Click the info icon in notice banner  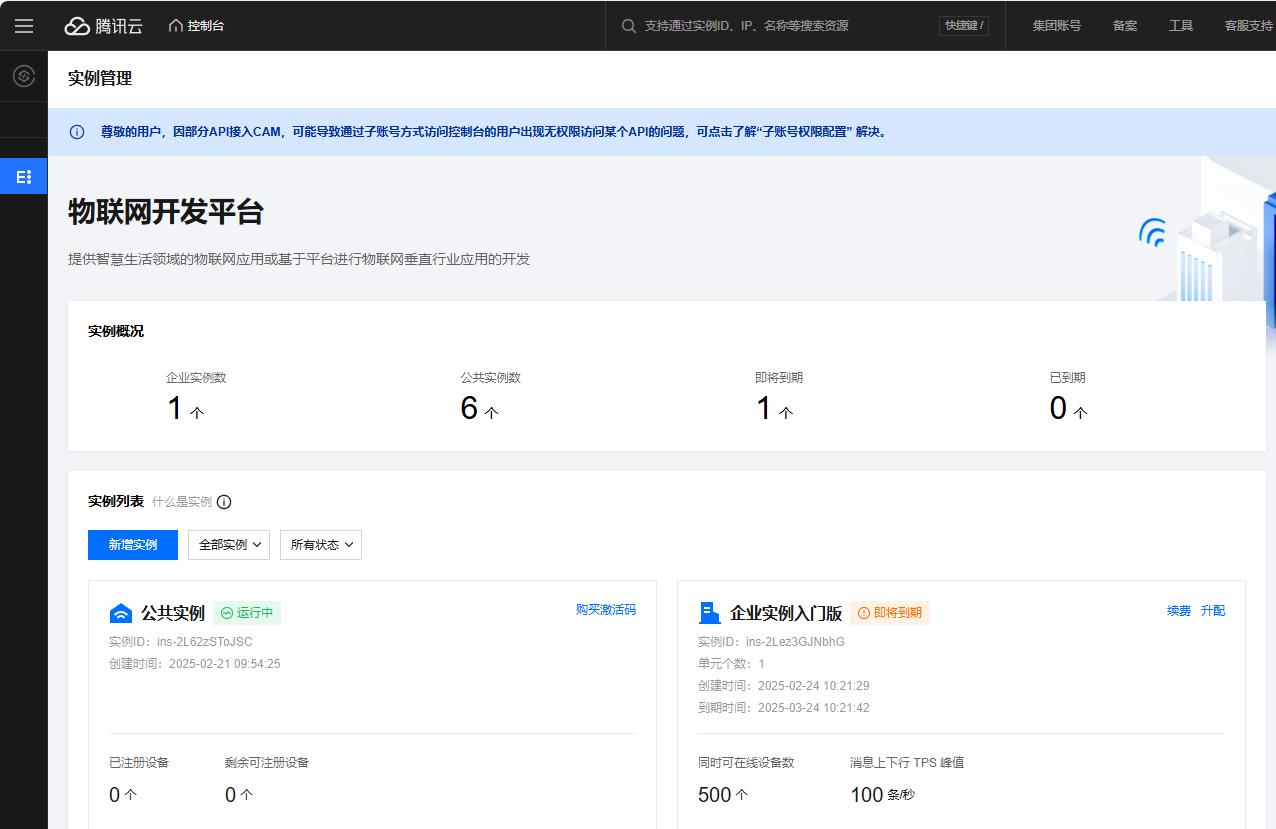point(77,132)
